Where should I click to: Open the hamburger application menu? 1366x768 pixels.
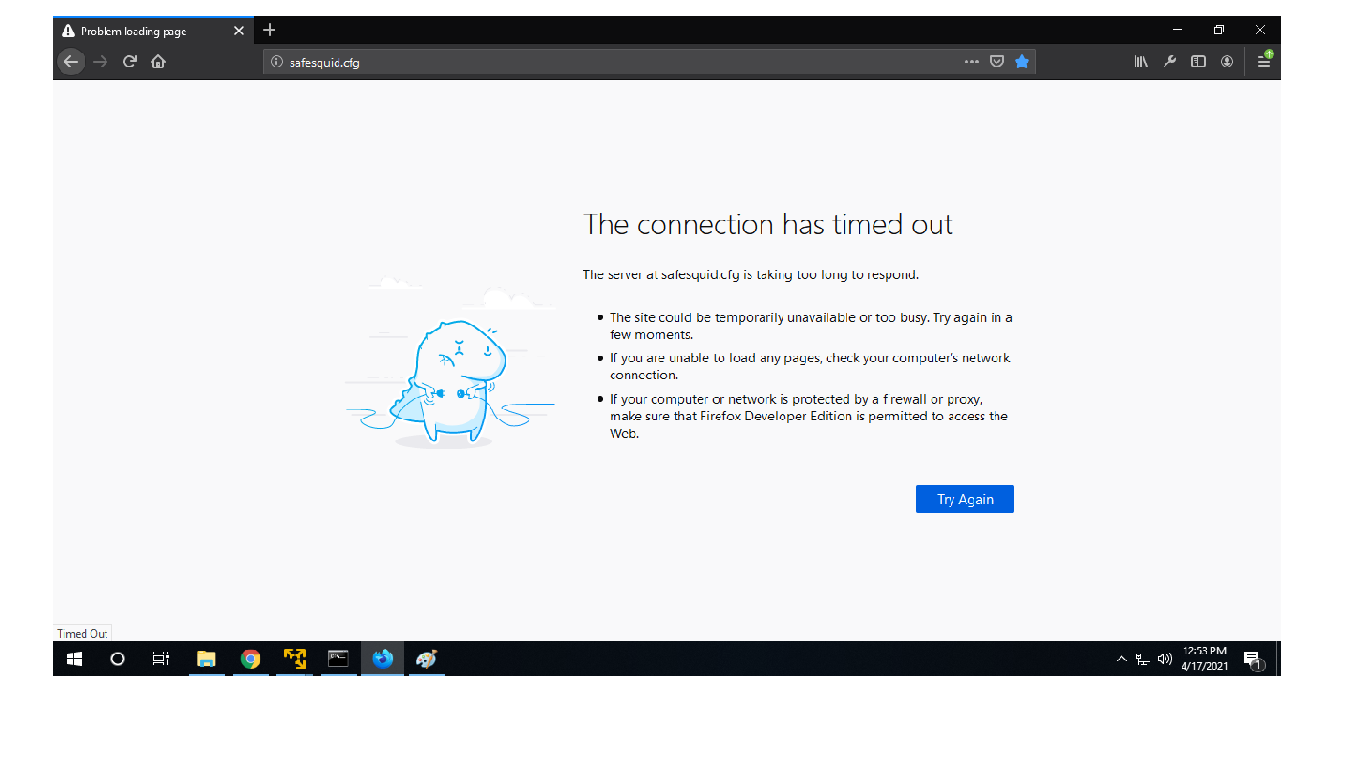pos(1263,61)
